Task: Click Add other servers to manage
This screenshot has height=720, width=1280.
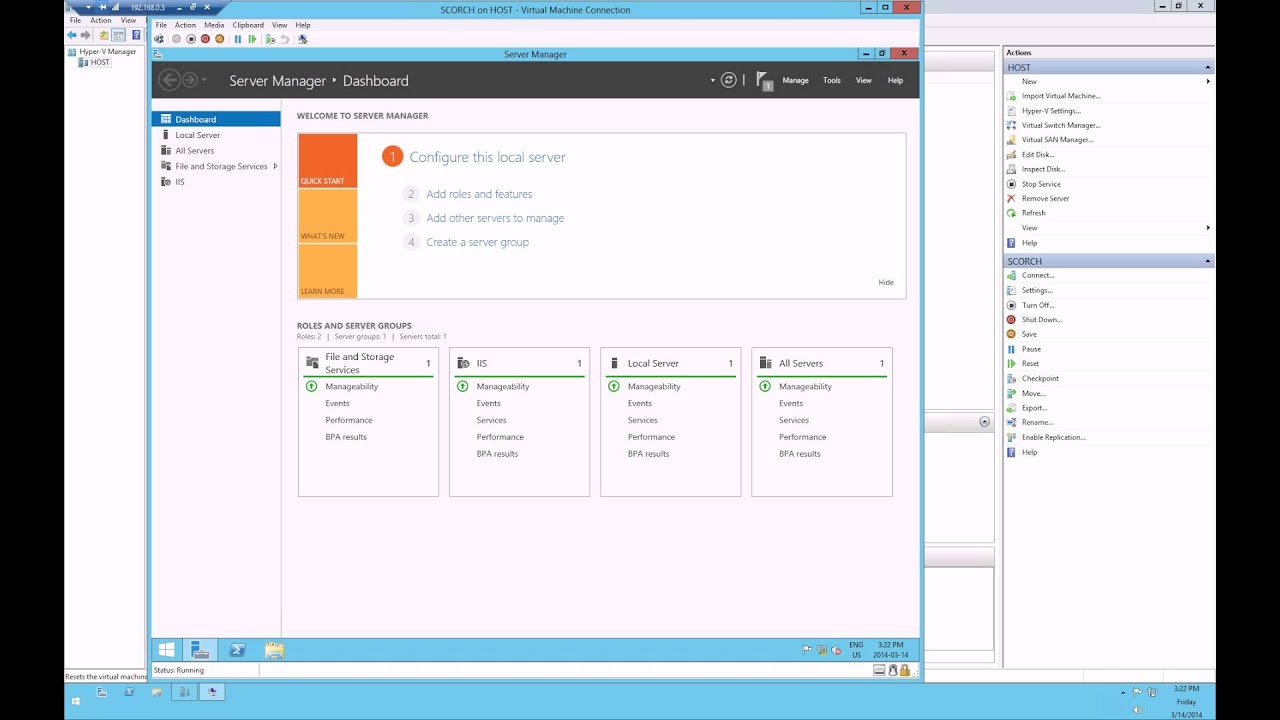Action: click(496, 218)
